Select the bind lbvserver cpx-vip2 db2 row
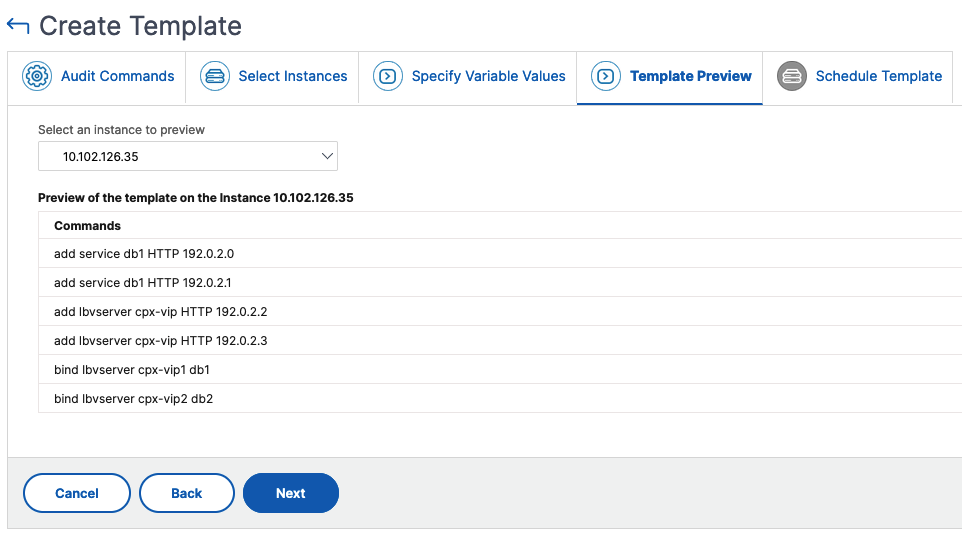Screen dimensions: 962x536 coord(500,399)
